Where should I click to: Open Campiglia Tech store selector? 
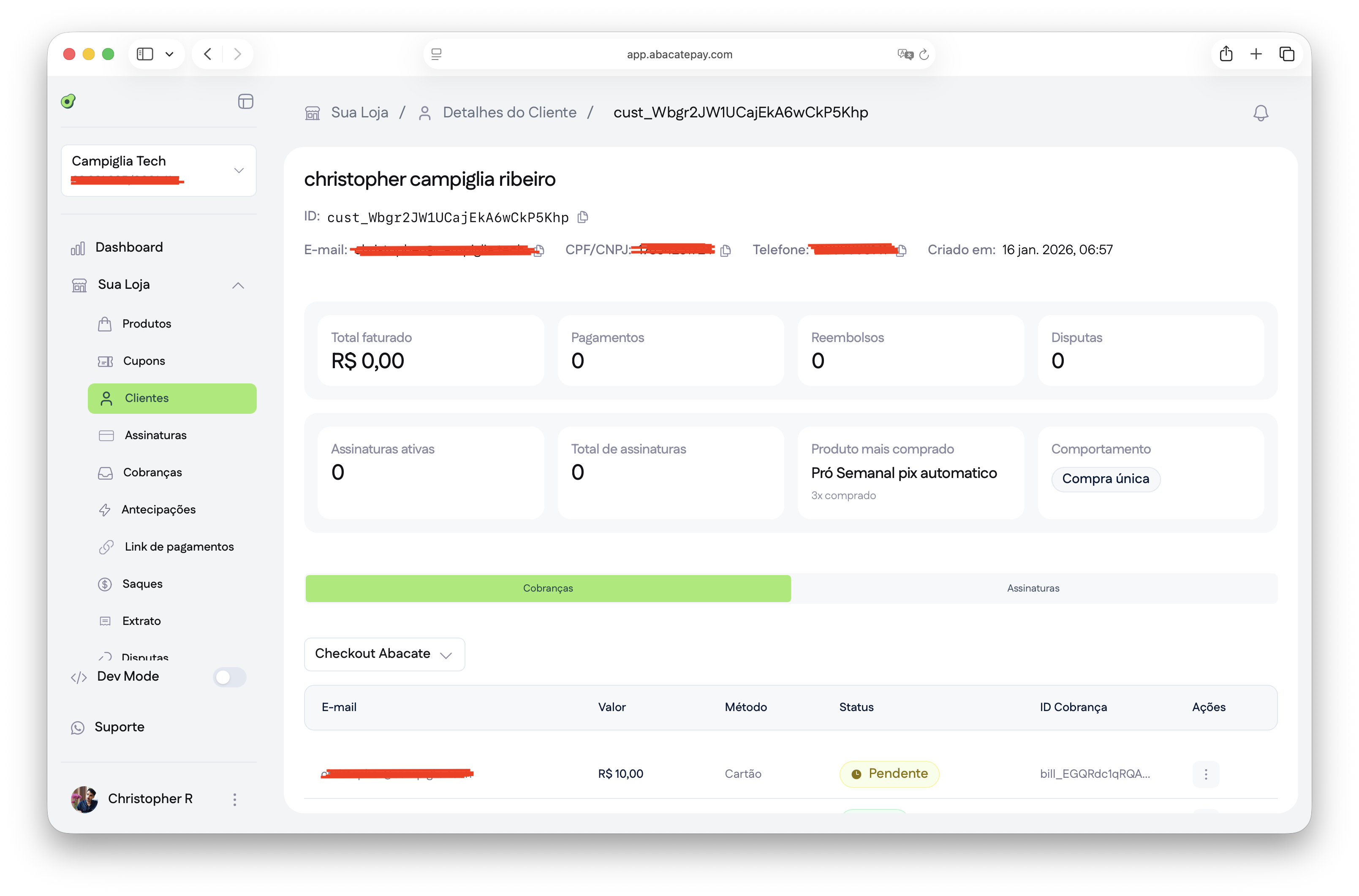coord(159,170)
